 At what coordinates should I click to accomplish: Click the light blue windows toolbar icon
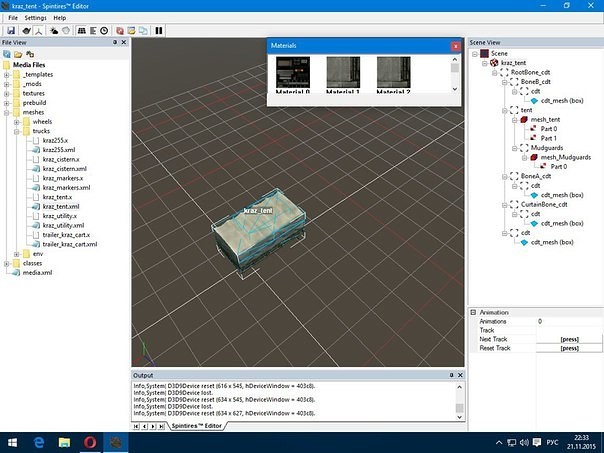pyautogui.click(x=143, y=31)
